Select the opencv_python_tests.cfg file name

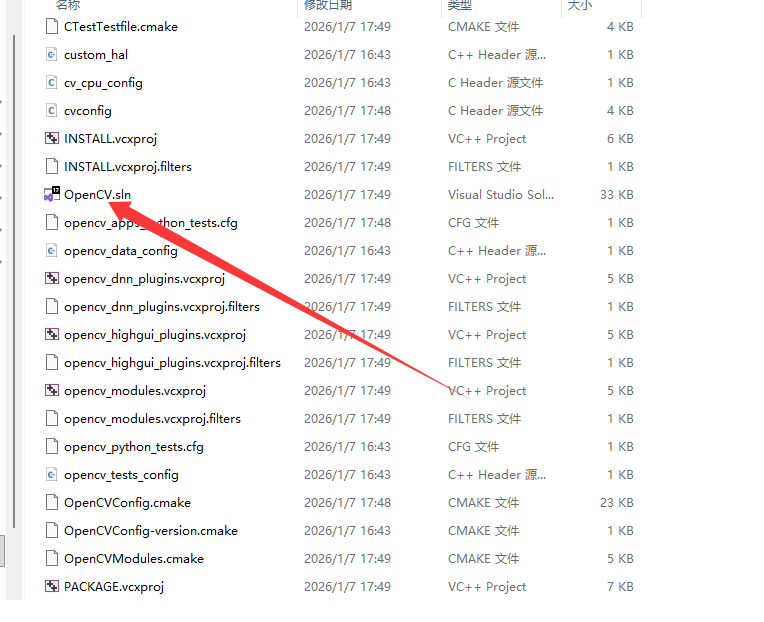tap(134, 447)
